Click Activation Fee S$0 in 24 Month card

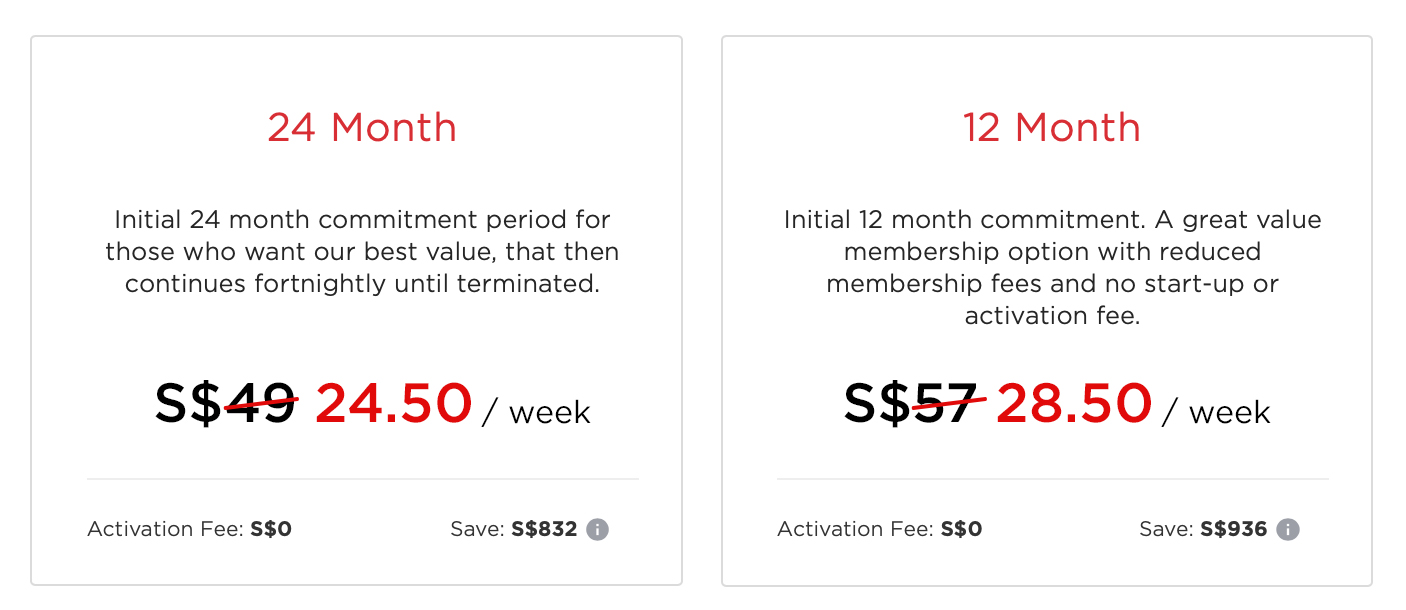[x=189, y=529]
